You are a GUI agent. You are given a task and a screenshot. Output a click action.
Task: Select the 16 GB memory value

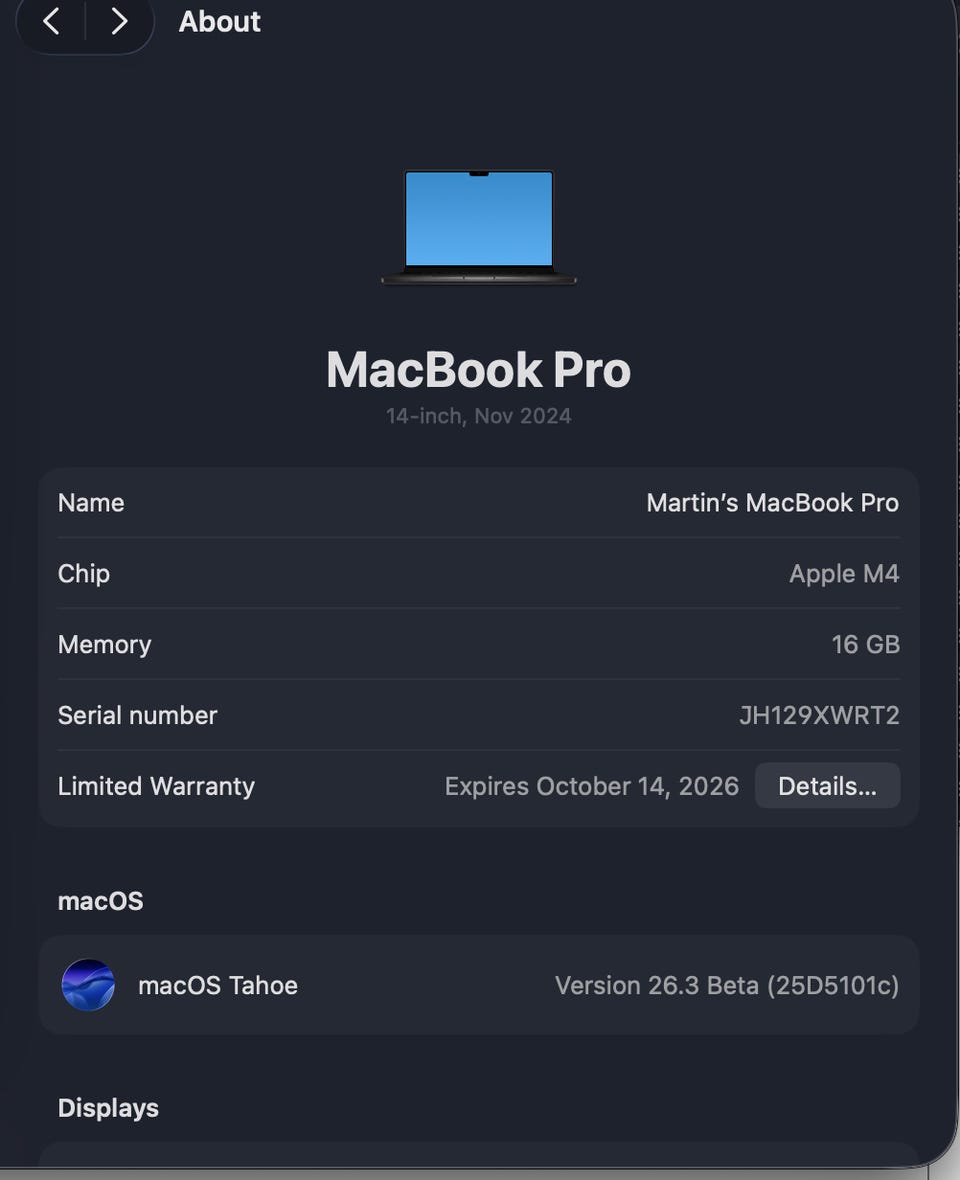click(865, 644)
